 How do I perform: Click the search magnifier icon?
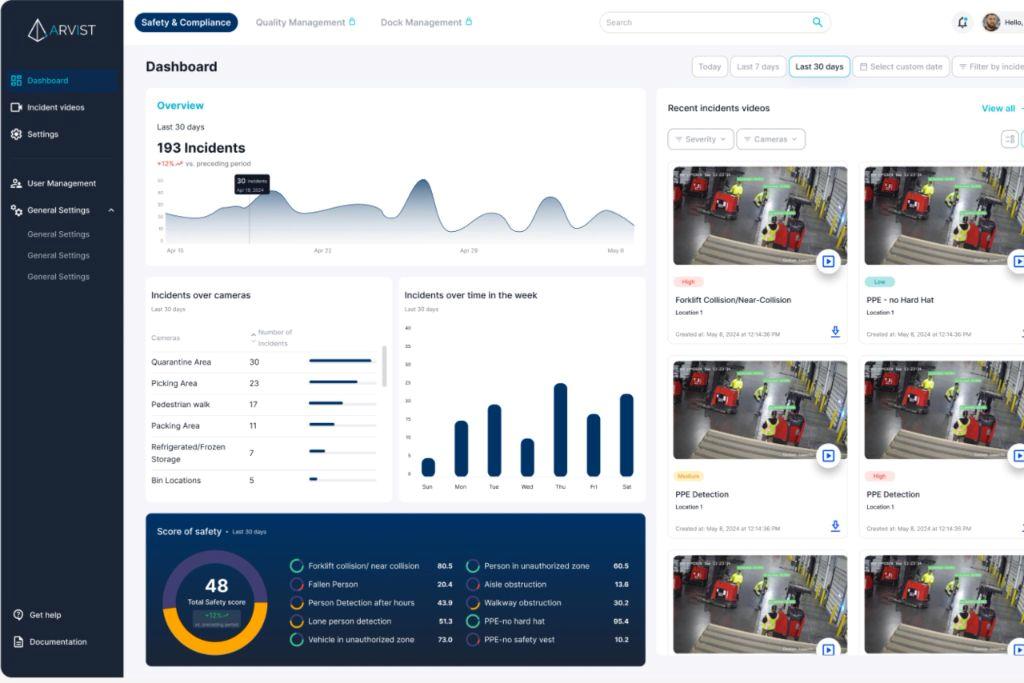coord(817,22)
